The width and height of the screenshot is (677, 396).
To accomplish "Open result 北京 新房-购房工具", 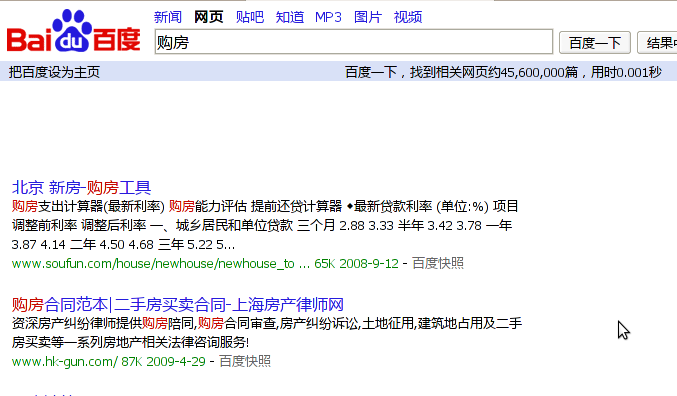I will click(81, 187).
